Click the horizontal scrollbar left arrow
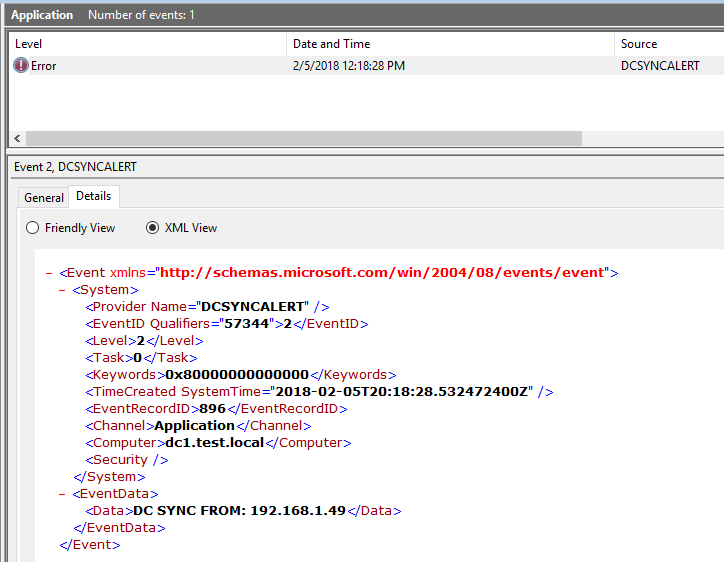724x562 pixels. pos(17,138)
